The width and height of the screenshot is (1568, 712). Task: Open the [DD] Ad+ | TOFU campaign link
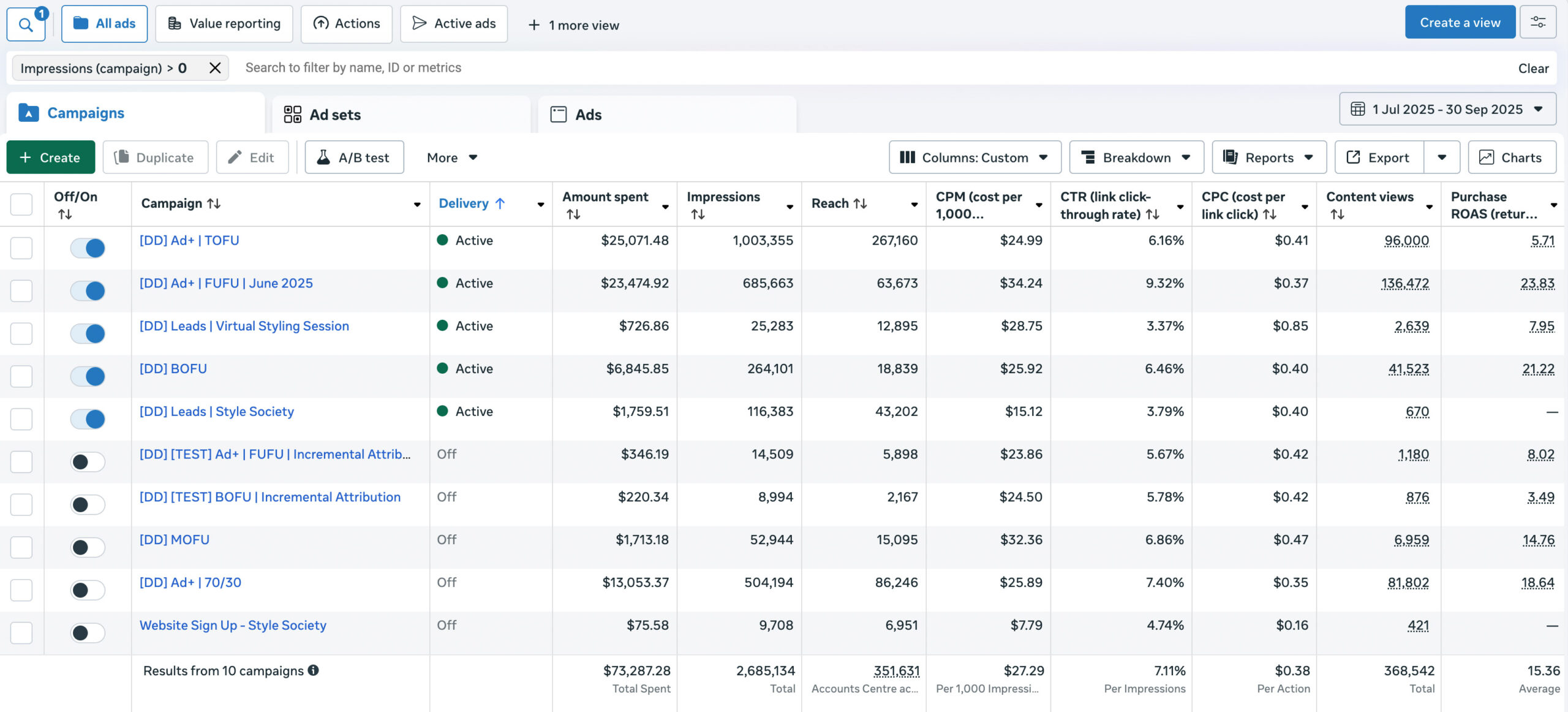coord(189,241)
